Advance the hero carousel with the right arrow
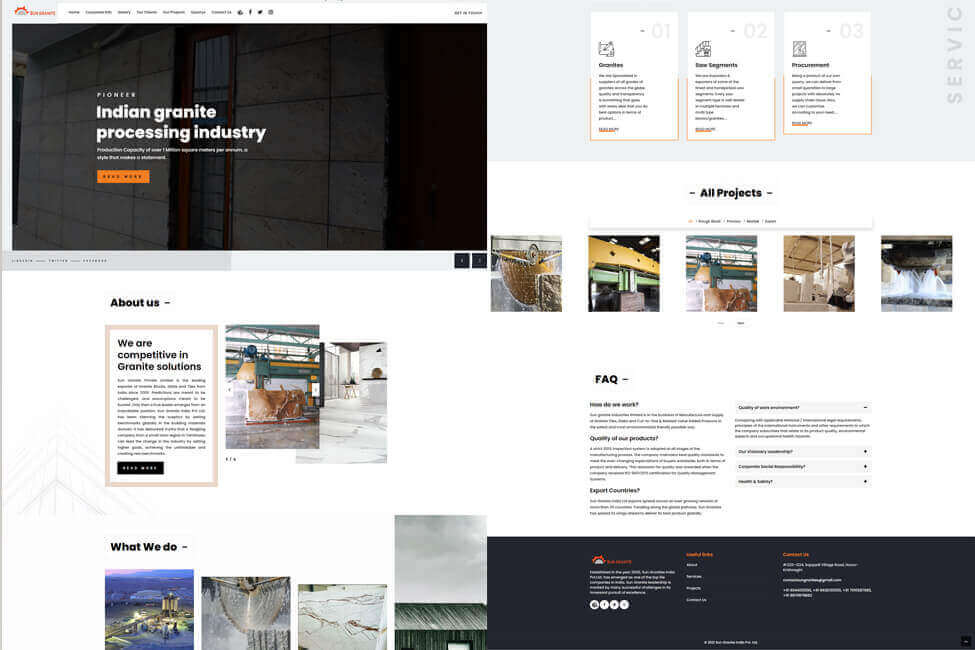 point(479,259)
